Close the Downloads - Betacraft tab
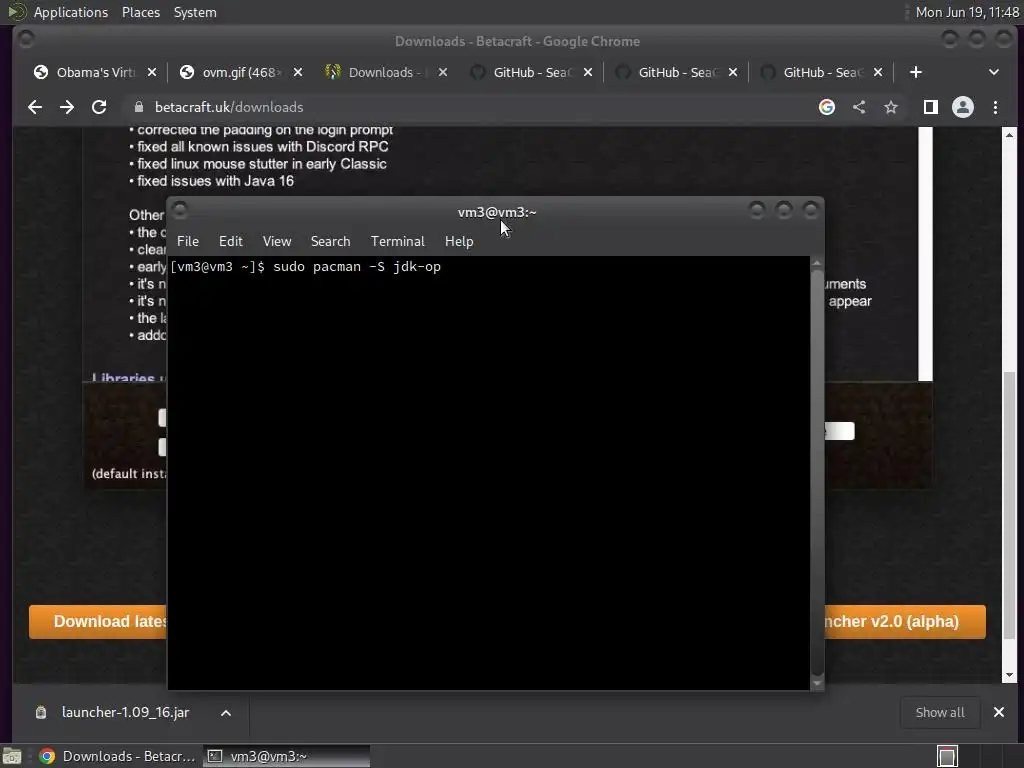Viewport: 1024px width, 768px height. [443, 72]
